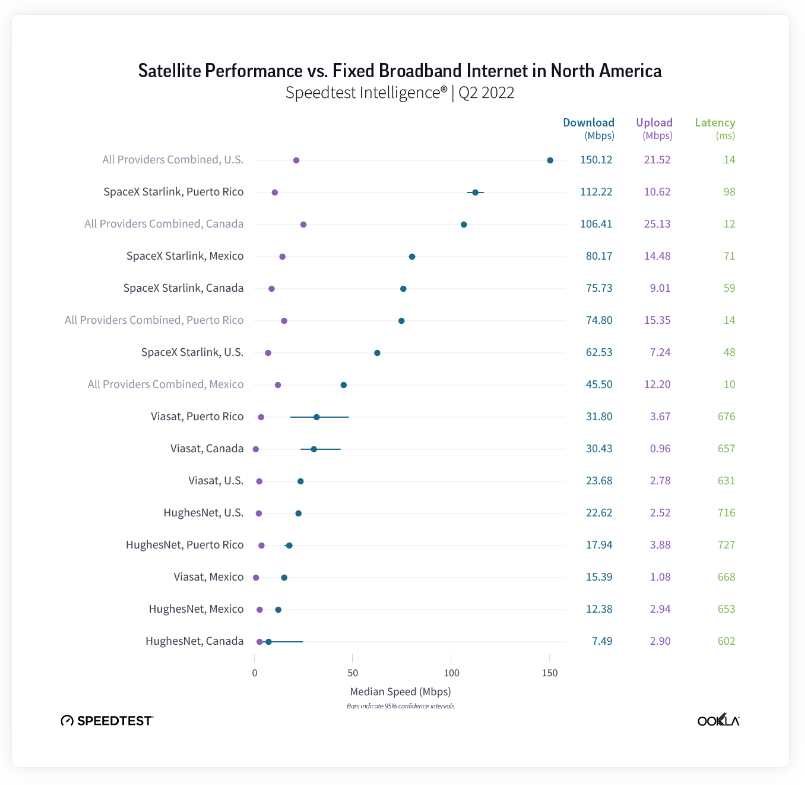Click the Speedtest Intelligence Q2 2022 subtitle
This screenshot has height=785, width=805.
click(400, 93)
